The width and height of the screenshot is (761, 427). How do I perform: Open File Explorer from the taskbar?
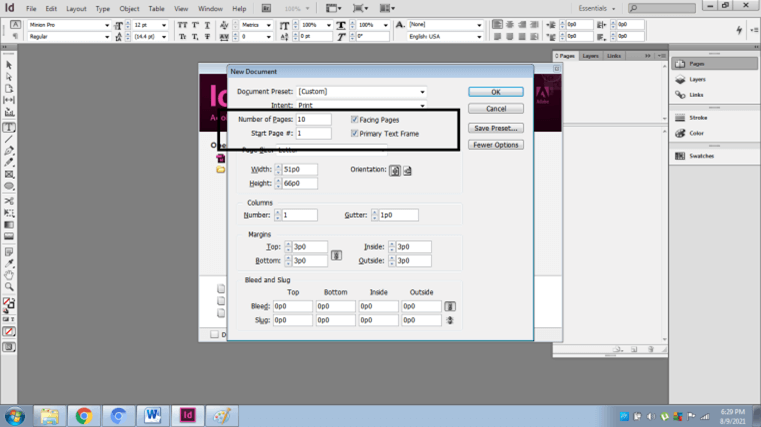click(50, 416)
